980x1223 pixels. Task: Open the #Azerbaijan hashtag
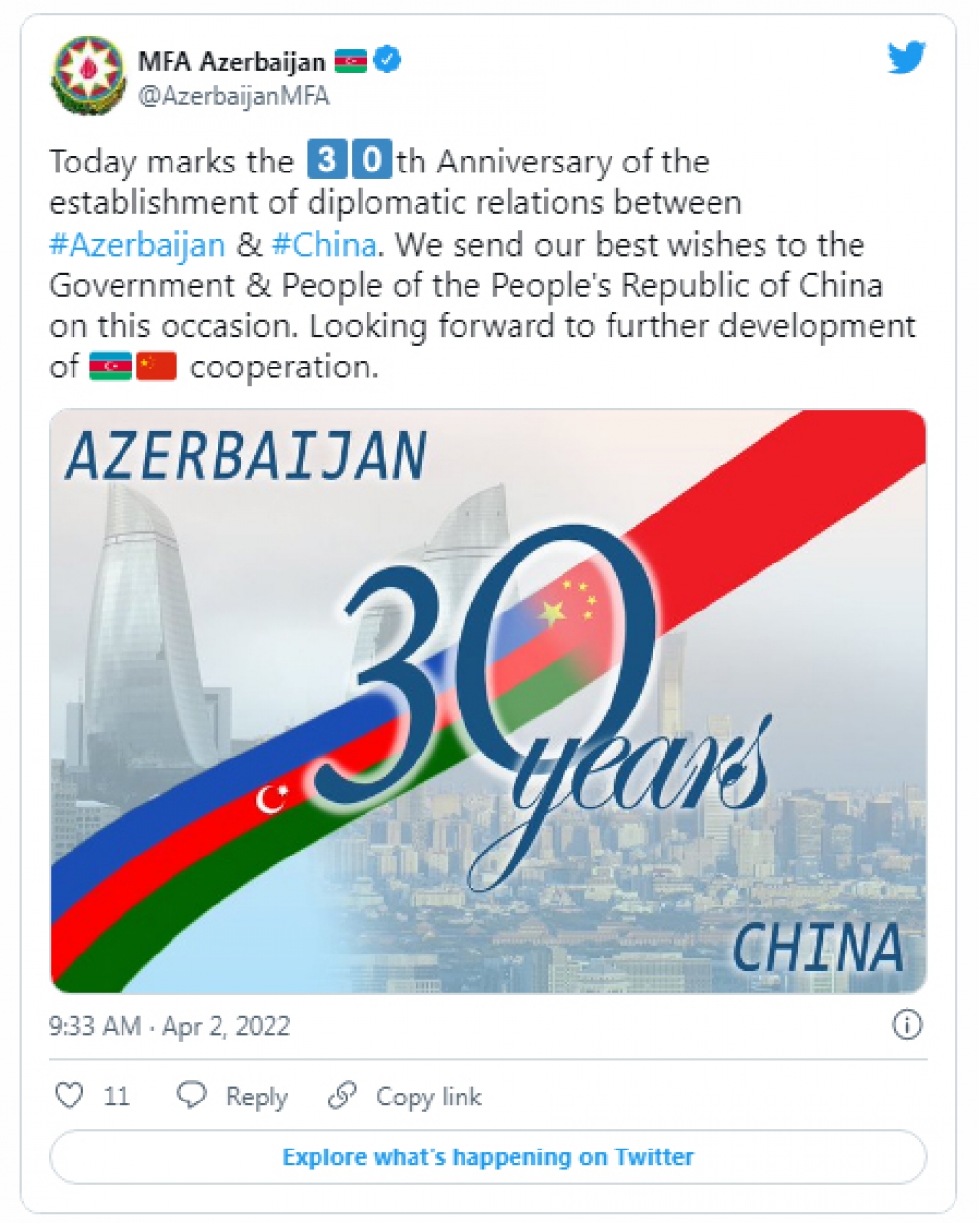click(137, 244)
